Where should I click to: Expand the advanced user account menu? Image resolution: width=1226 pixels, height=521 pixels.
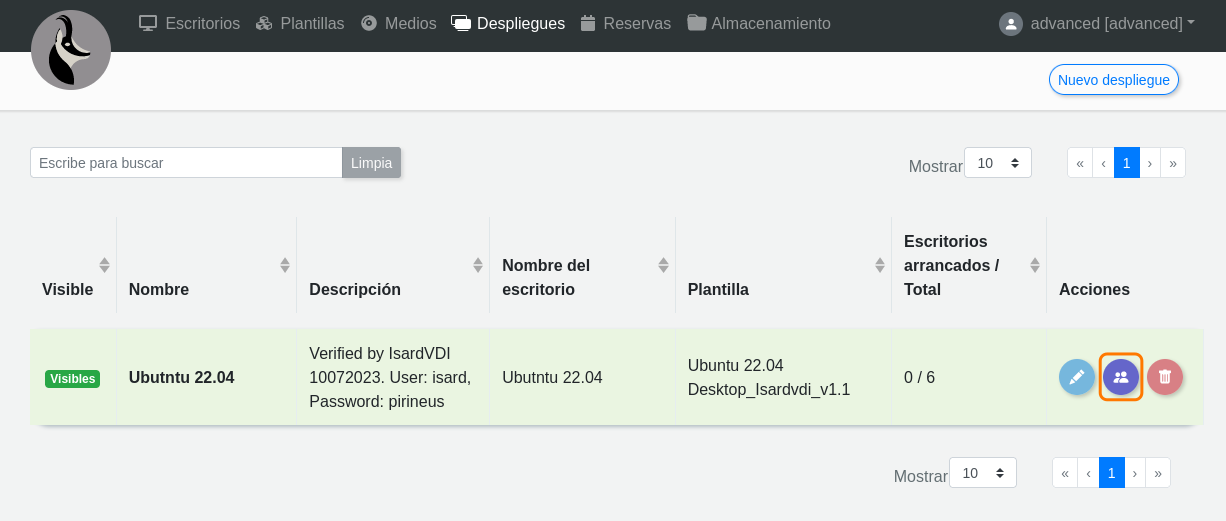click(1097, 24)
